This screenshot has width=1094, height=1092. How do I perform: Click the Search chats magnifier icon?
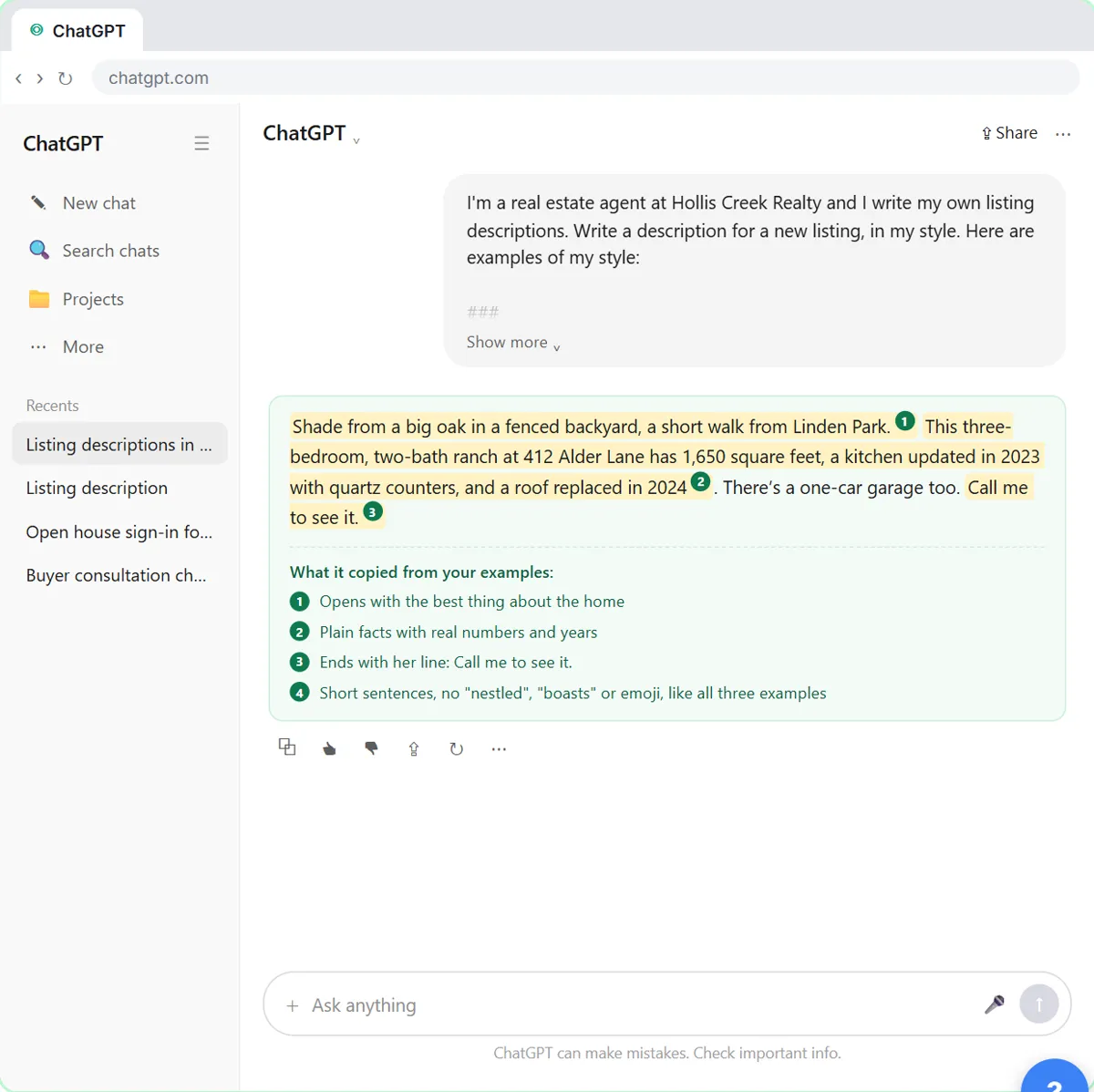pos(38,250)
